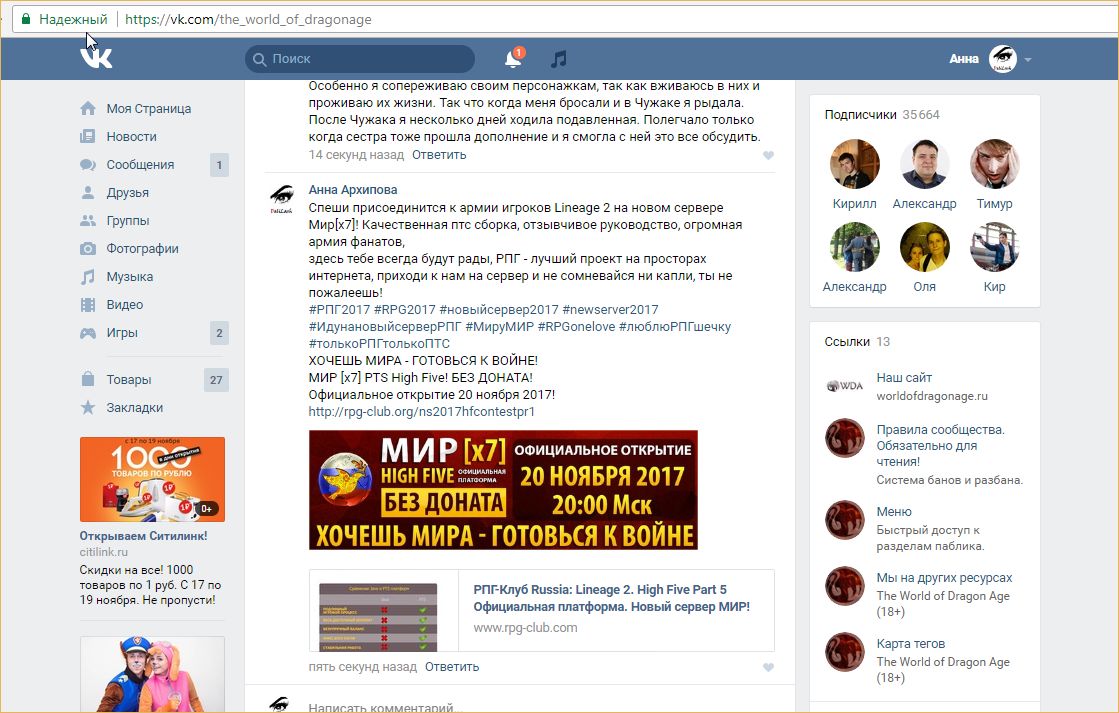Open Музыка sidebar link

tap(129, 277)
